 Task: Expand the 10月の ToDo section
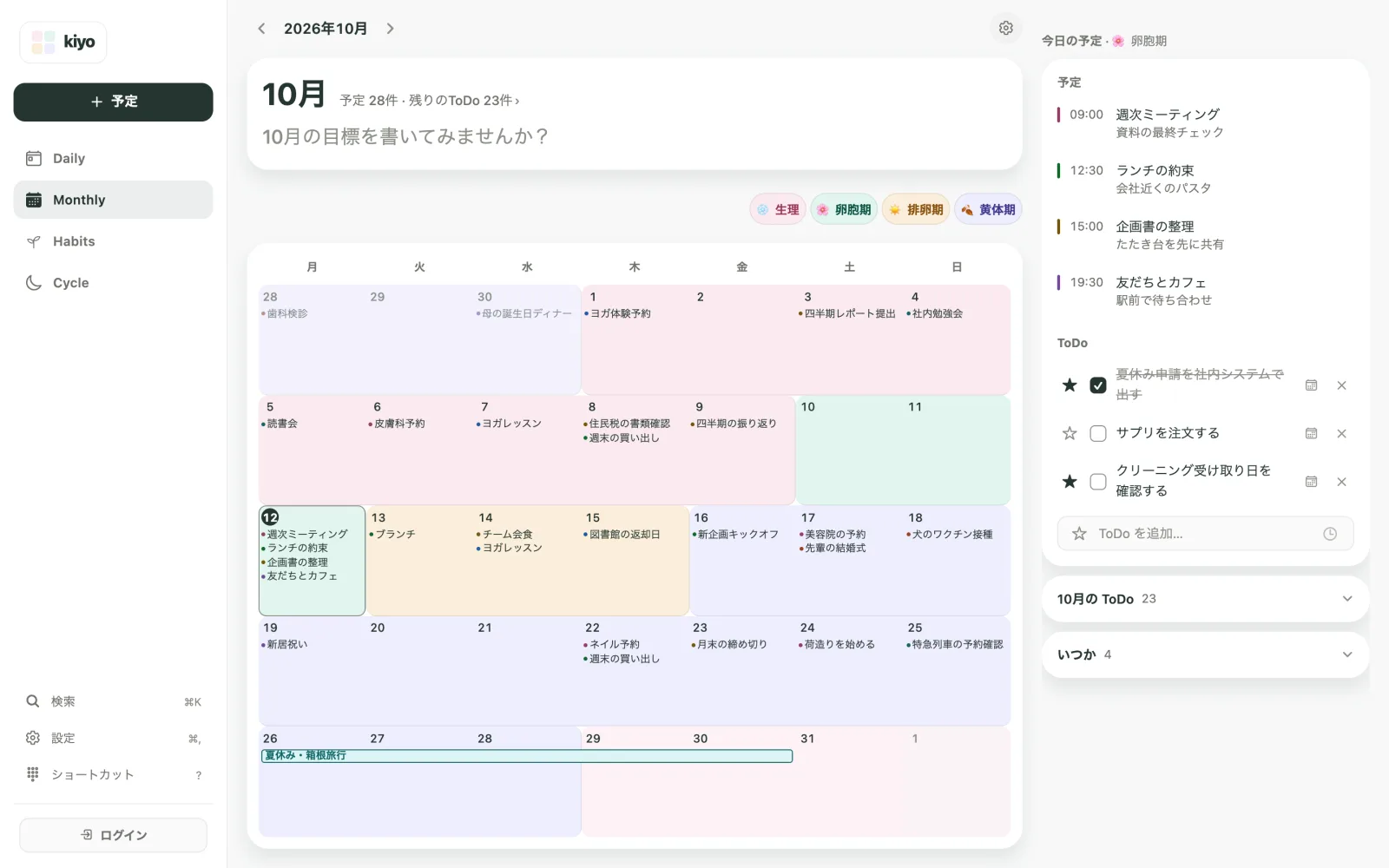[1205, 599]
